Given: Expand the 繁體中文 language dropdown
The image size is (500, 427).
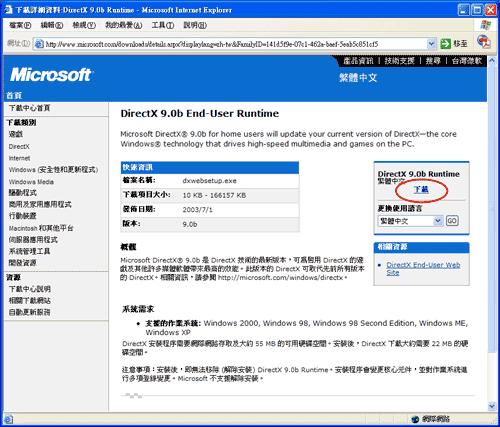Looking at the screenshot, I should (438, 221).
